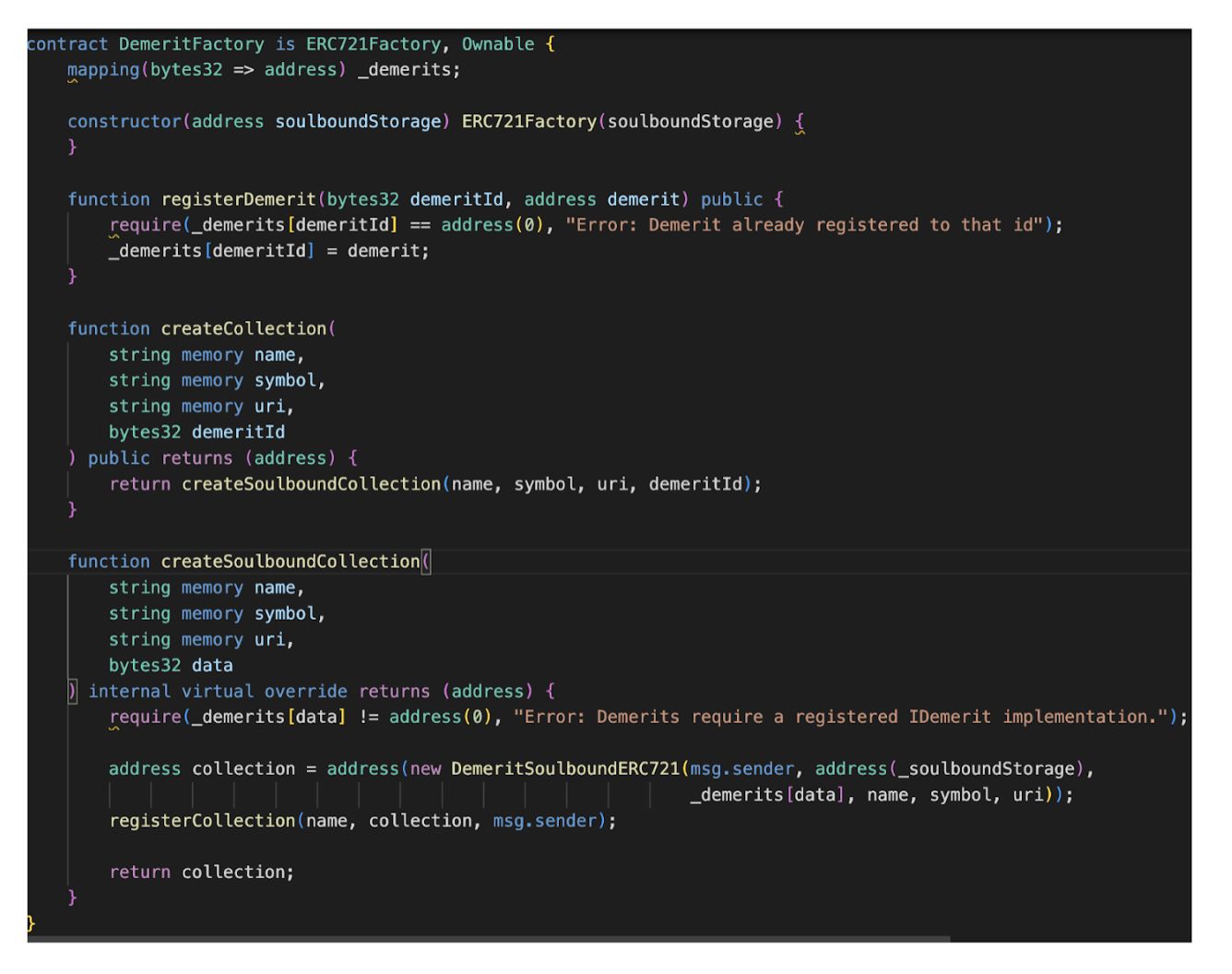Click the 'public' keyword on the registerDemerit line
Image resolution: width=1232 pixels, height=974 pixels.
[x=732, y=199]
